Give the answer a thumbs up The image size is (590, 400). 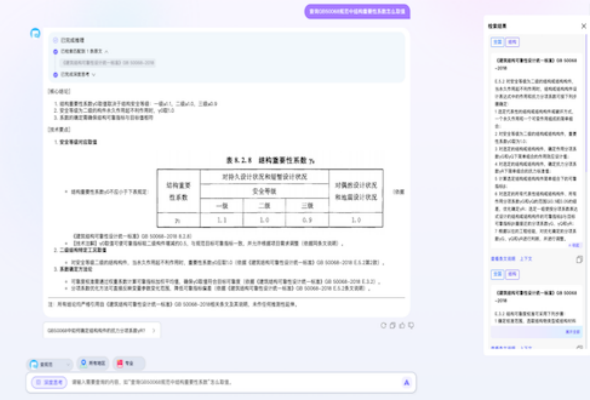[x=402, y=325]
